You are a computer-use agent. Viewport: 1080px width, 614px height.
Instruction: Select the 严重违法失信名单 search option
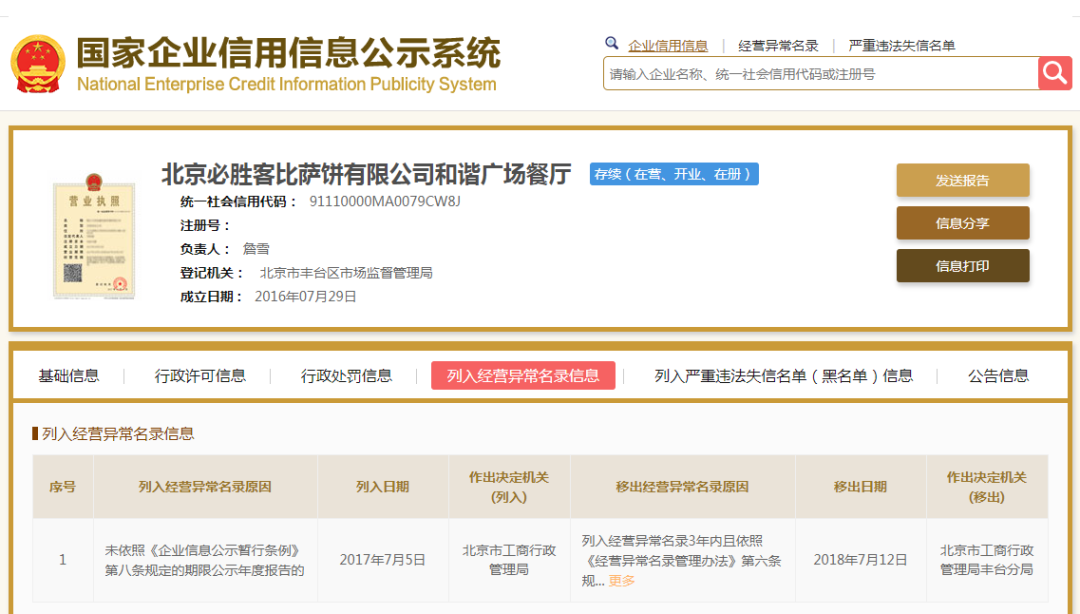point(901,46)
